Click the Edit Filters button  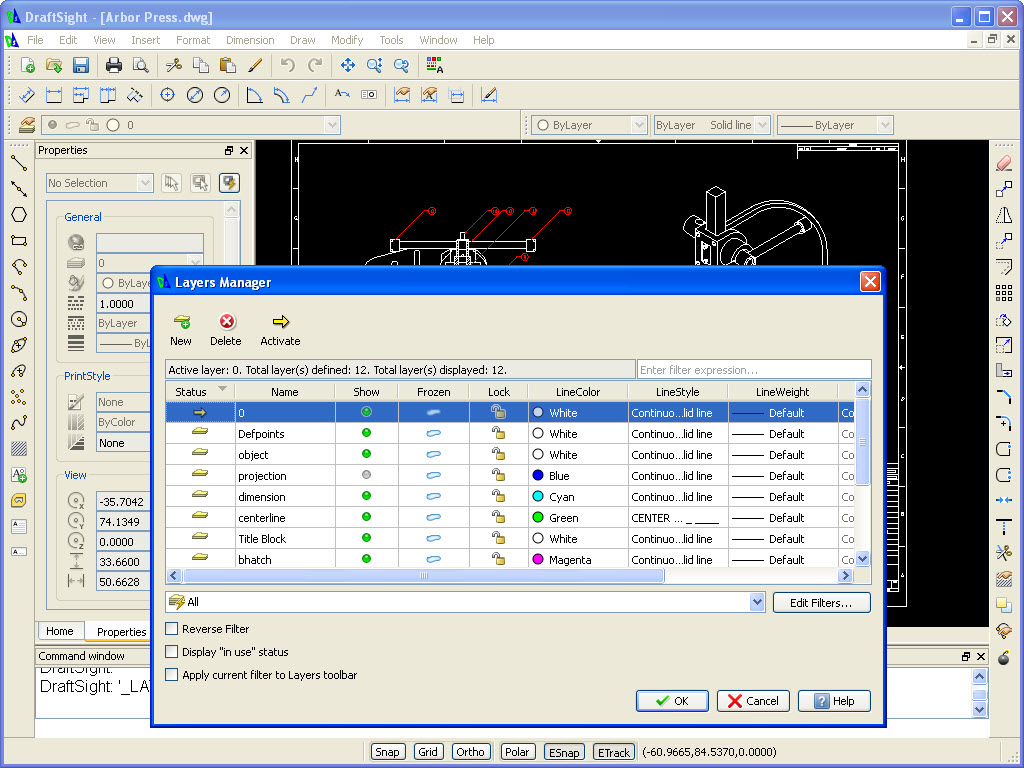[x=821, y=603]
